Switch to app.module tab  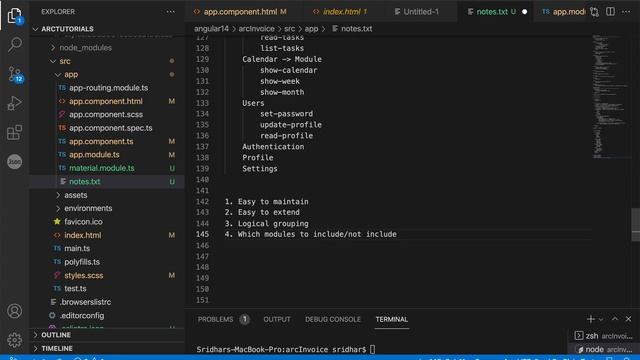[x=563, y=12]
